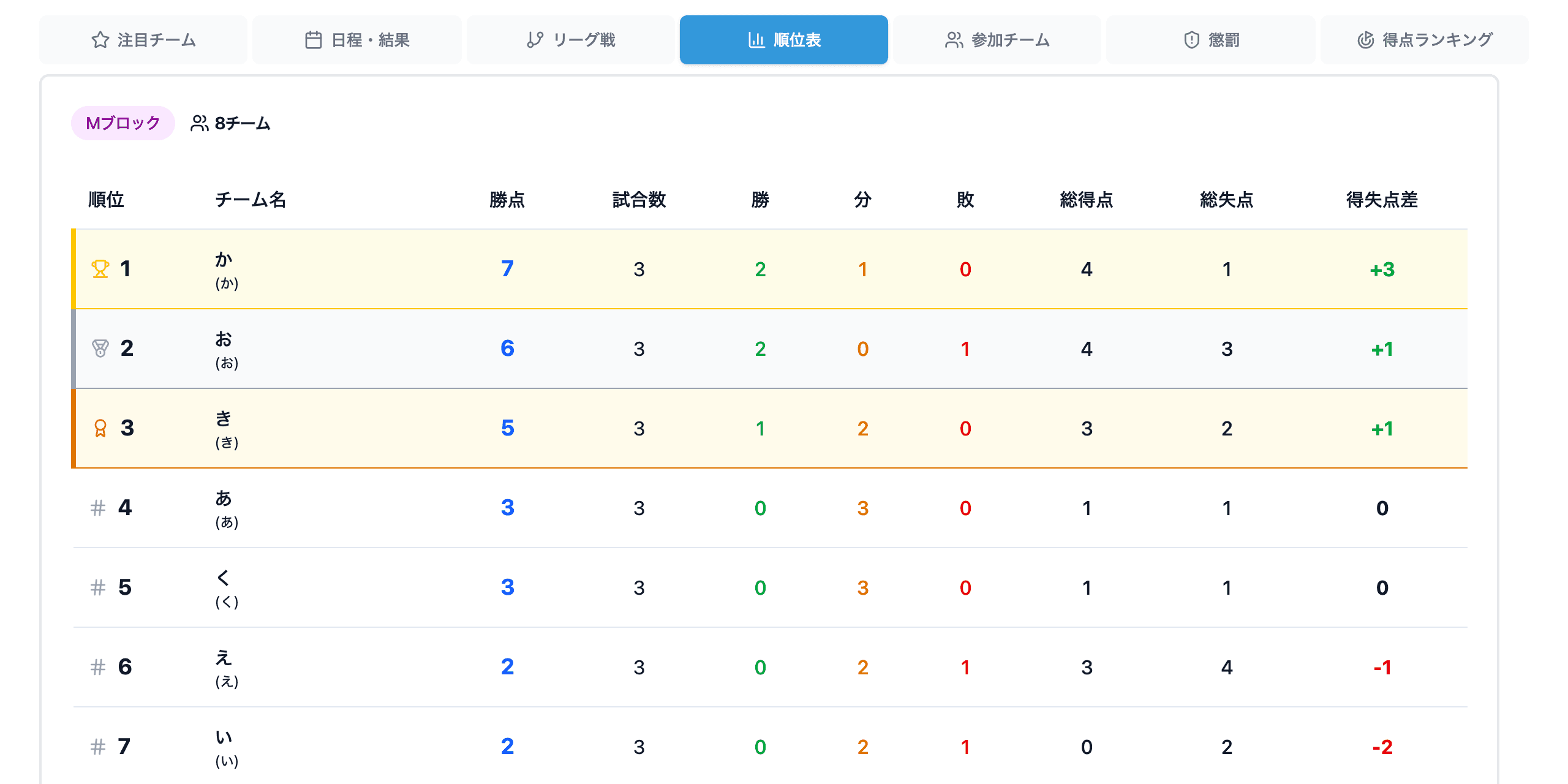Select team あ in fourth place
Viewport: 1568px width, 784px height.
point(770,508)
